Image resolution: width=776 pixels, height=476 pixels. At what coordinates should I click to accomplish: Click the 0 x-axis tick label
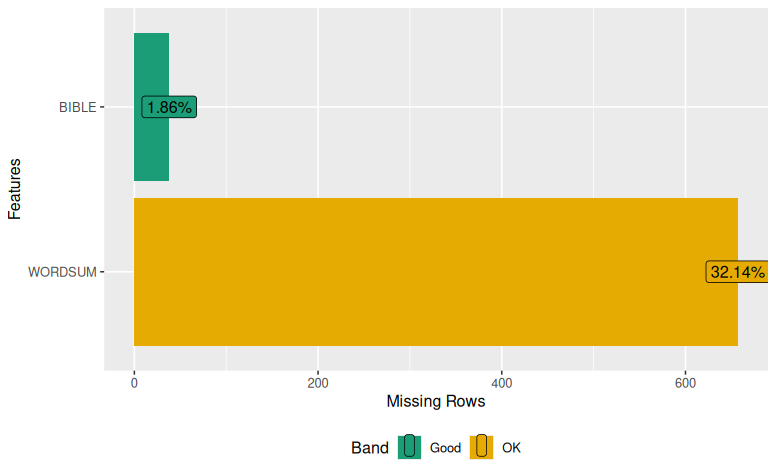tap(134, 383)
